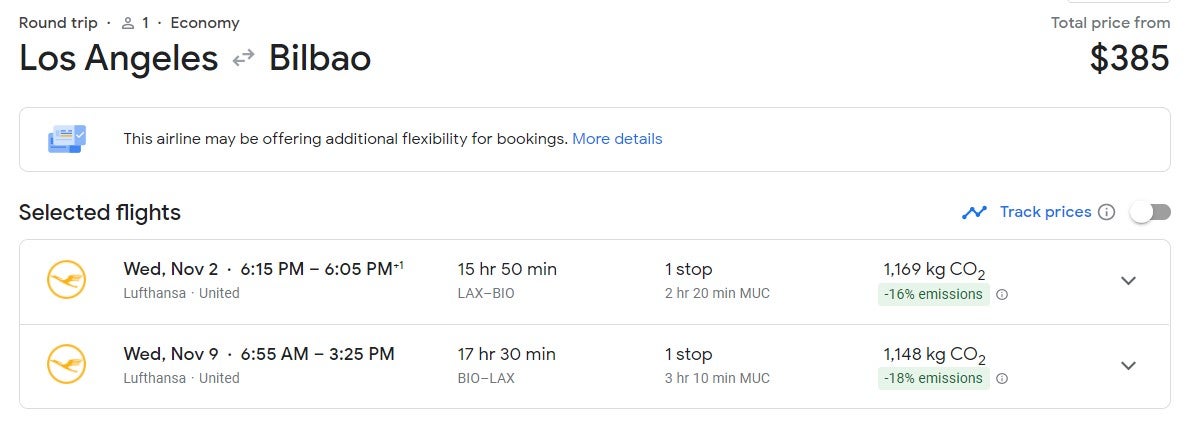The image size is (1204, 427).
Task: Click the -16% emissions badge
Action: [x=933, y=294]
